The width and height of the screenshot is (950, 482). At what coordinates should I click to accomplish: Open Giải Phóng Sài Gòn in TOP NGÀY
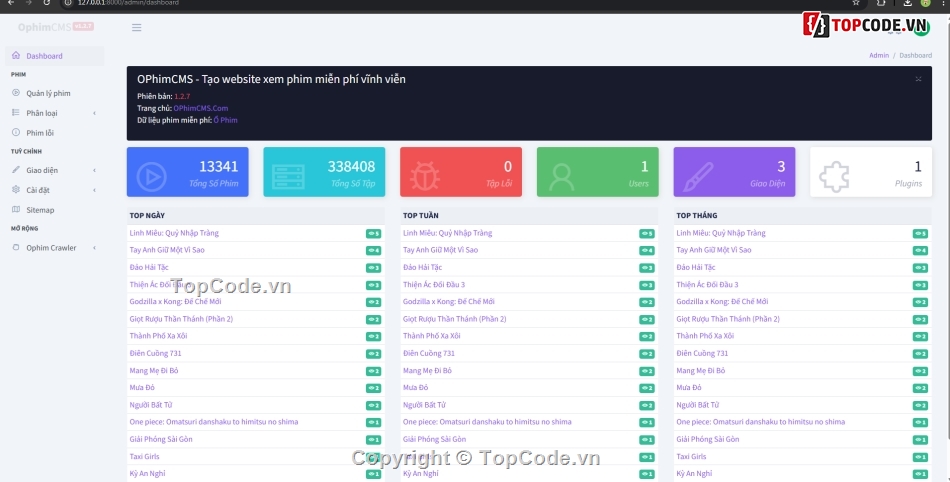(x=161, y=440)
